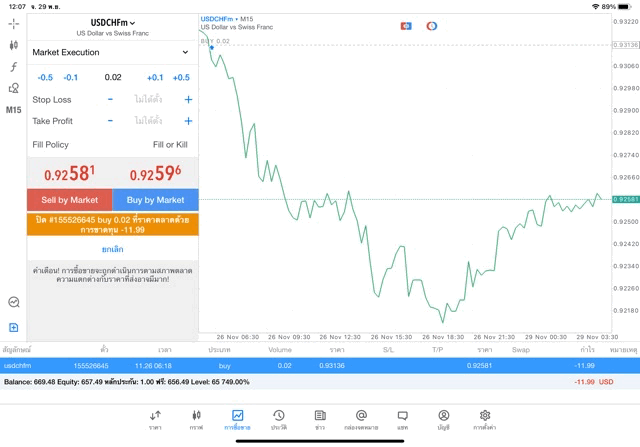Increase volume by +0.1
Screen dimensions: 640x447
[x=155, y=78]
